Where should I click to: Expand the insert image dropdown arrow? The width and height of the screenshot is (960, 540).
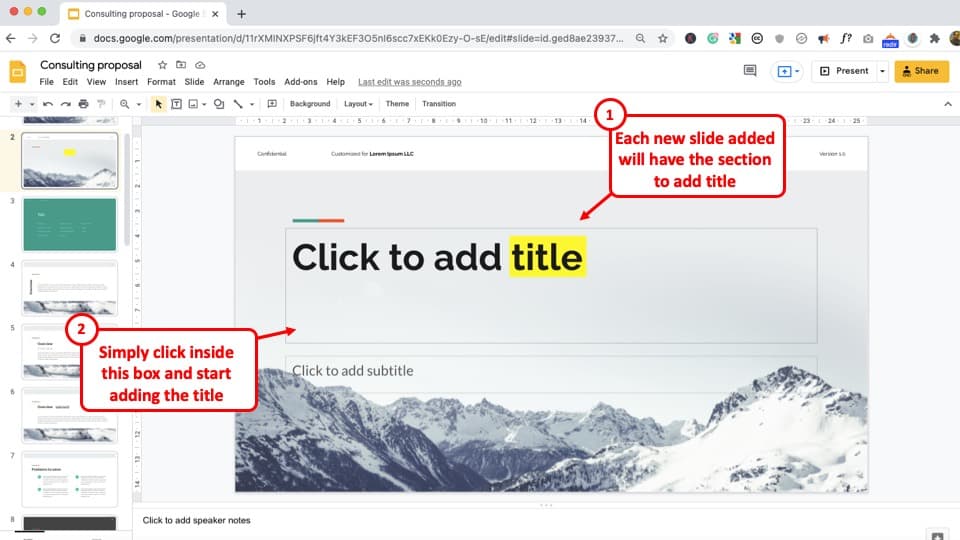(x=204, y=104)
